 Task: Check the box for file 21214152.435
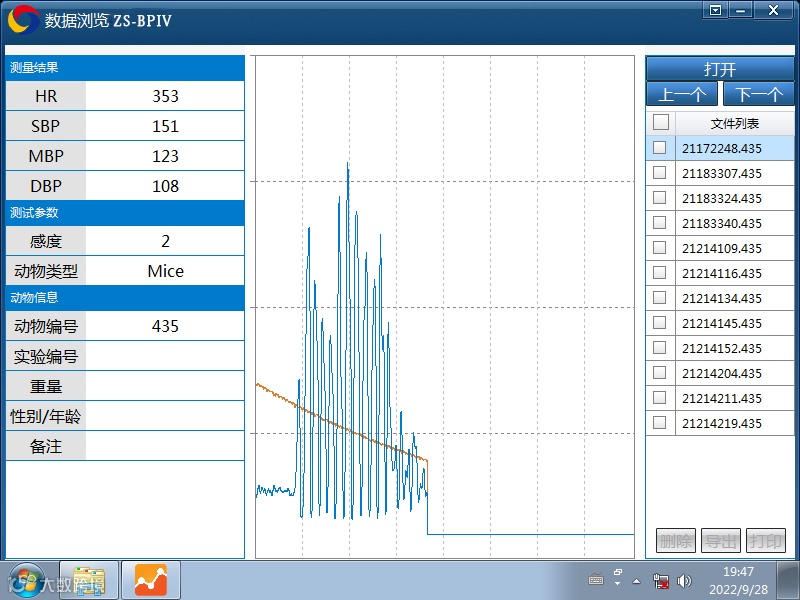click(660, 347)
